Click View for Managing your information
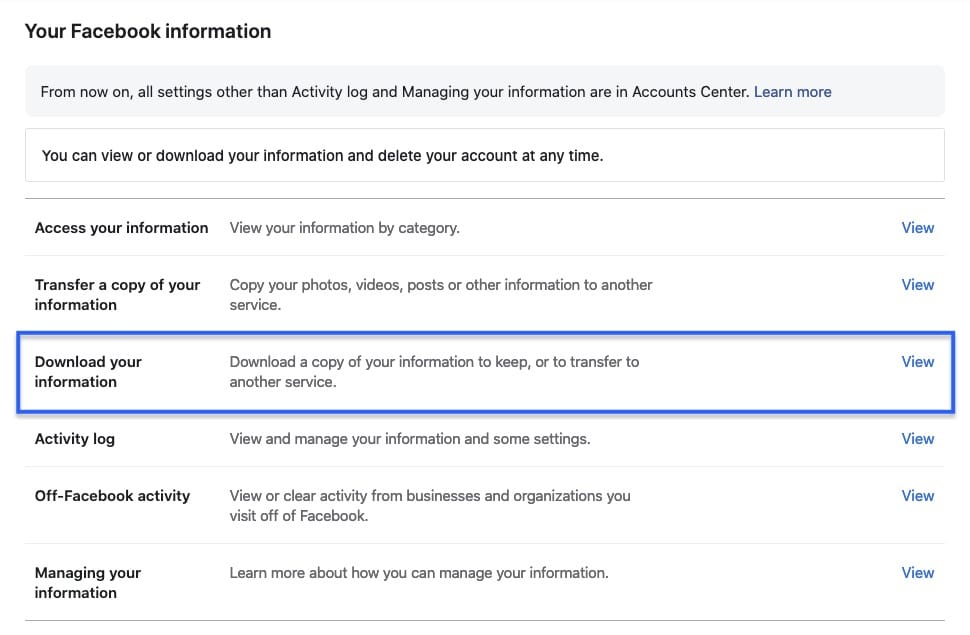 tap(917, 572)
